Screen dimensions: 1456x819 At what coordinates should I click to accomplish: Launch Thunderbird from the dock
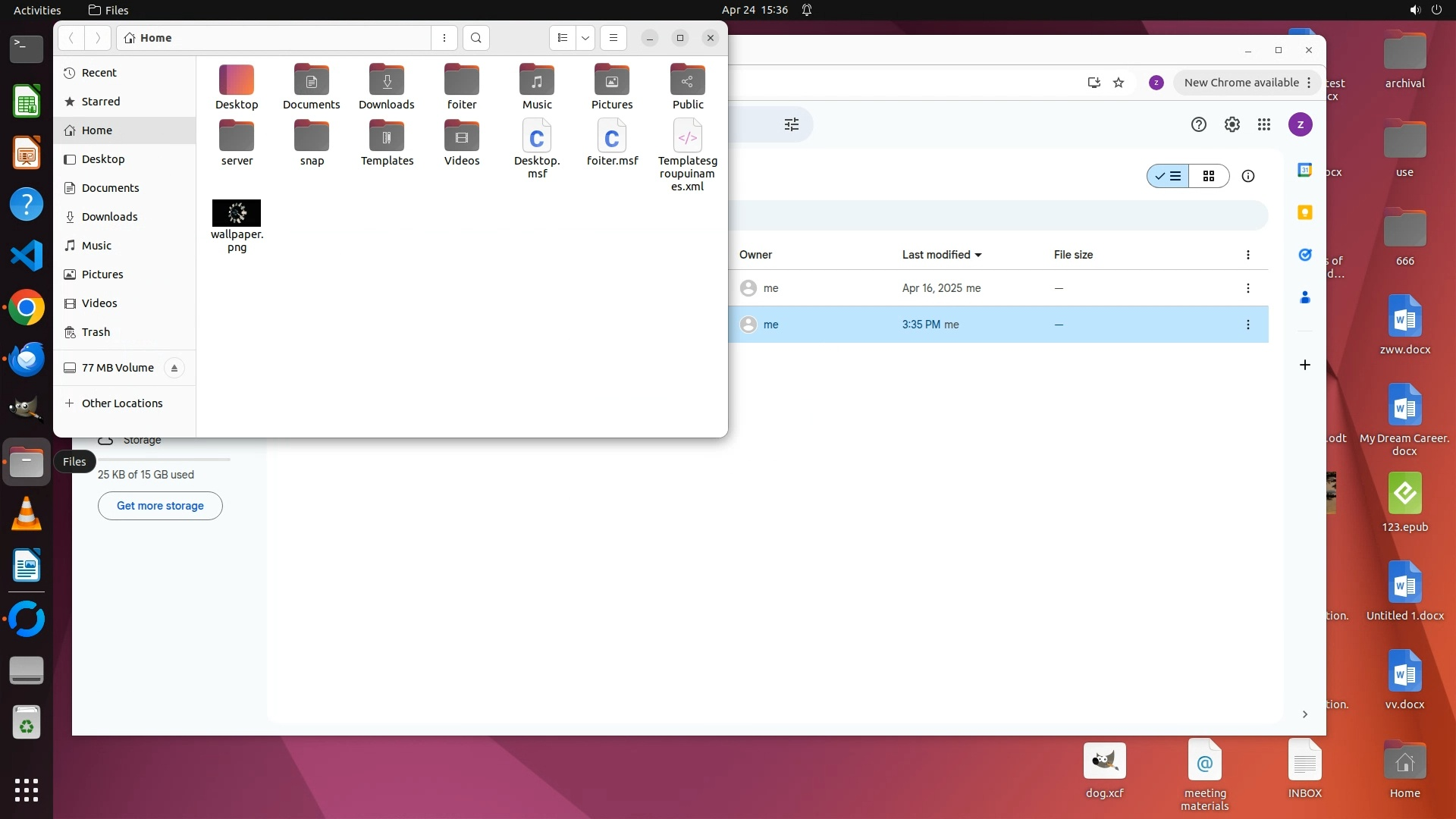[27, 359]
